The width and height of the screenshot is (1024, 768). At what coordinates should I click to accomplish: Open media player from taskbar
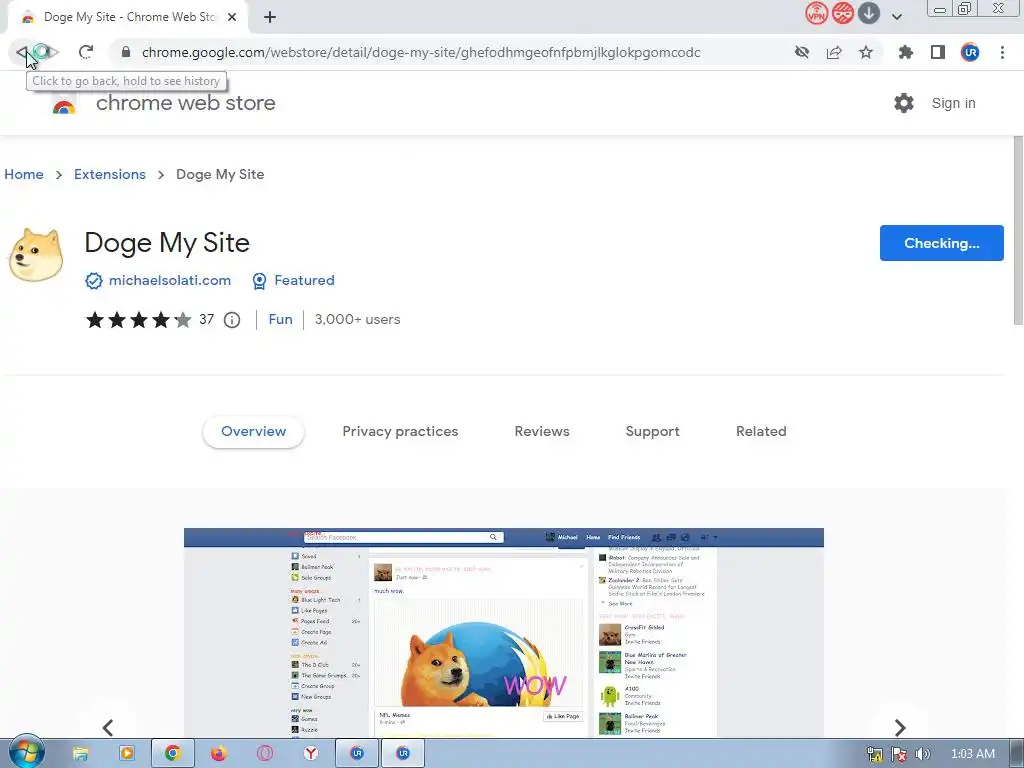(127, 754)
